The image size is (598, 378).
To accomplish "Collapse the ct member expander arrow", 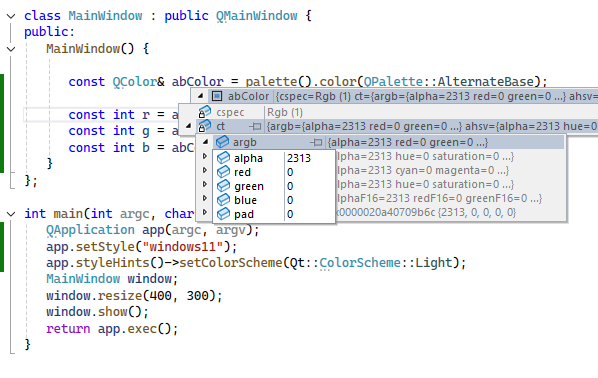I will coord(188,126).
